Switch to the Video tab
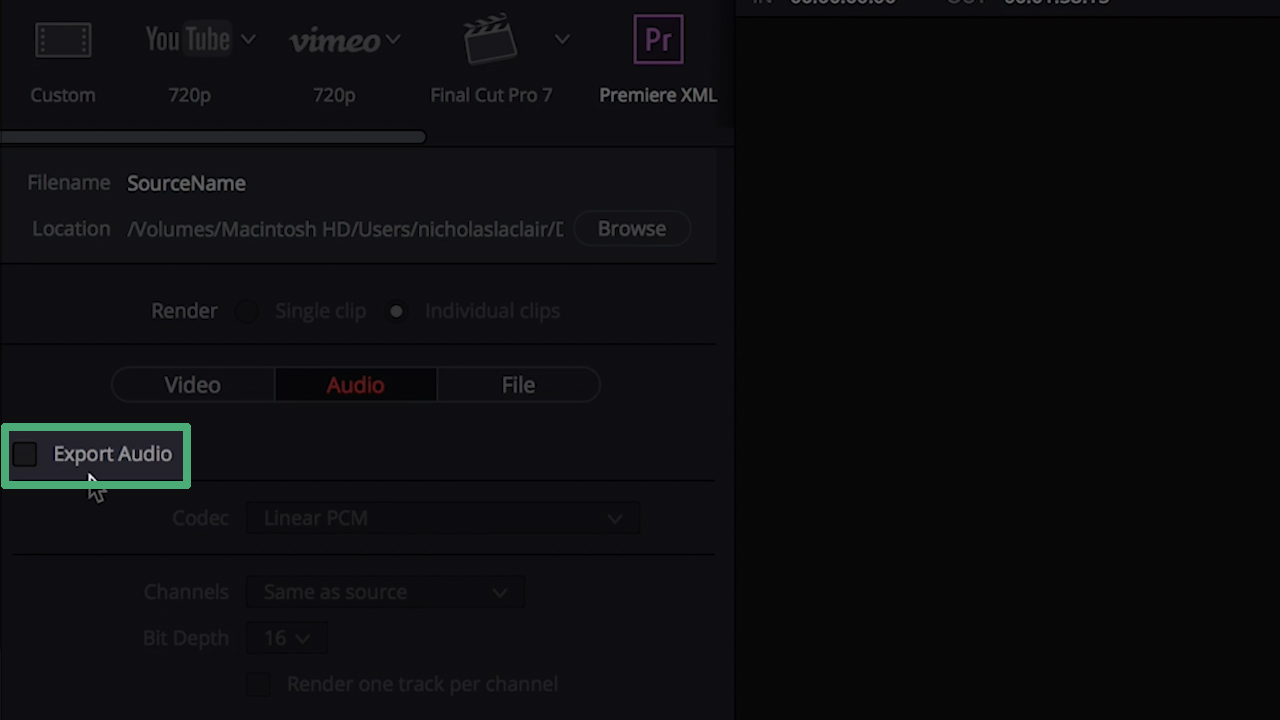This screenshot has width=1280, height=720. pos(192,384)
